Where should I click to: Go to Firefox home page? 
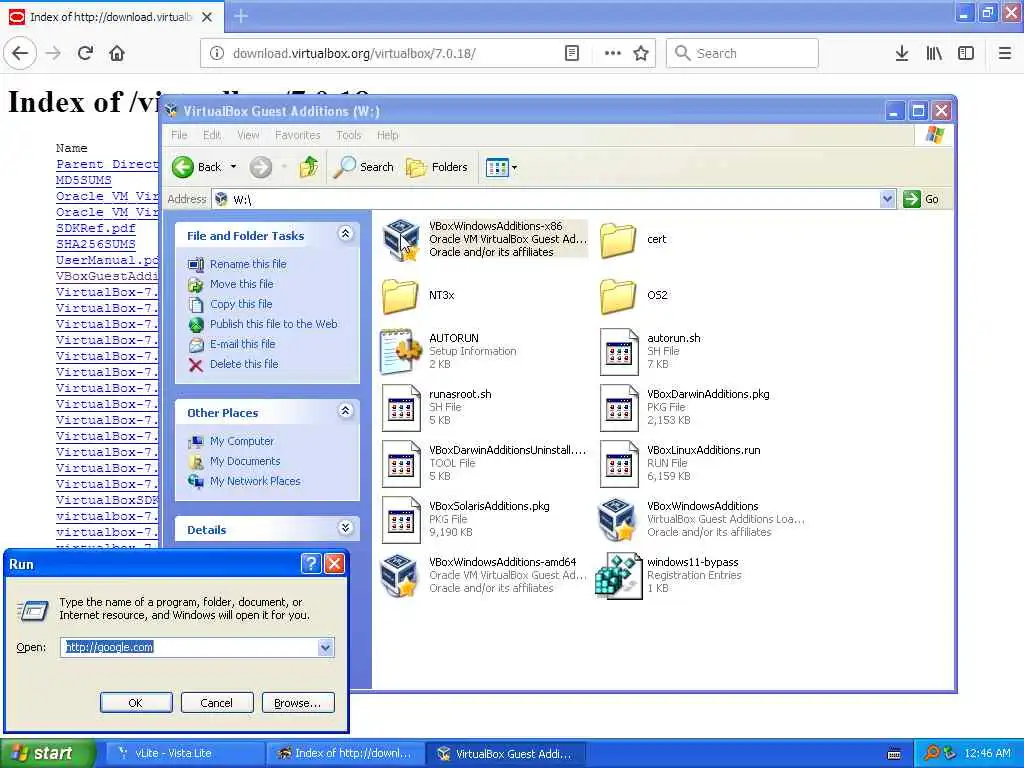pyautogui.click(x=117, y=53)
